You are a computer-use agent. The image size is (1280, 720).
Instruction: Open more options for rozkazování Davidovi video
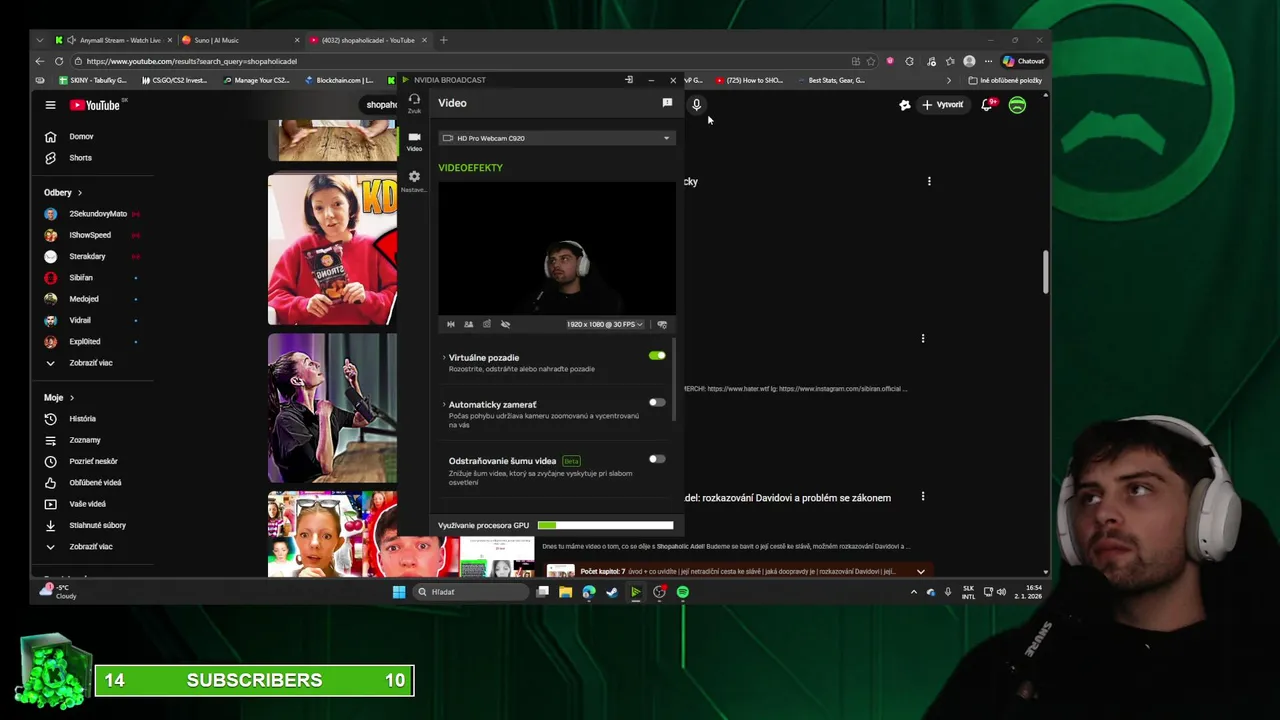point(923,496)
